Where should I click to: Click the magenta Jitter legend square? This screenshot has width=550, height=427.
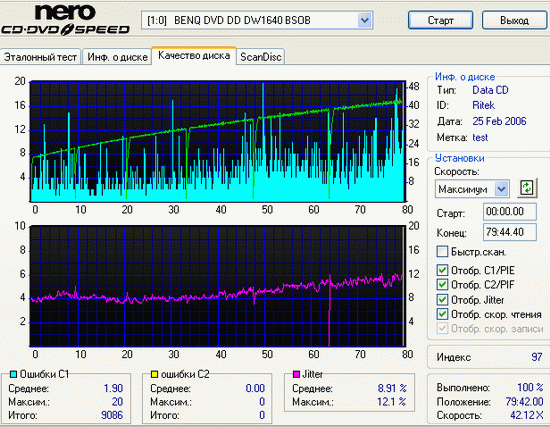point(296,374)
